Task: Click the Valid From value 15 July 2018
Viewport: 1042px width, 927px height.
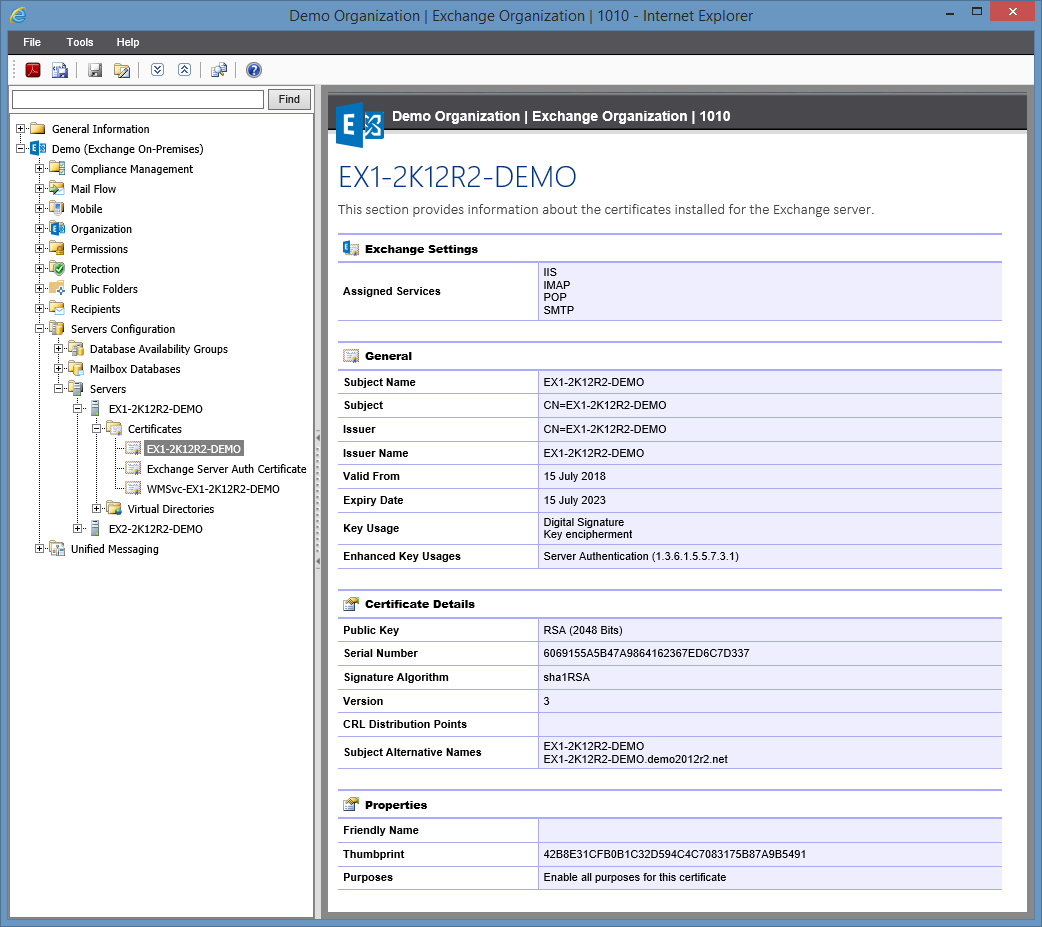Action: click(574, 476)
